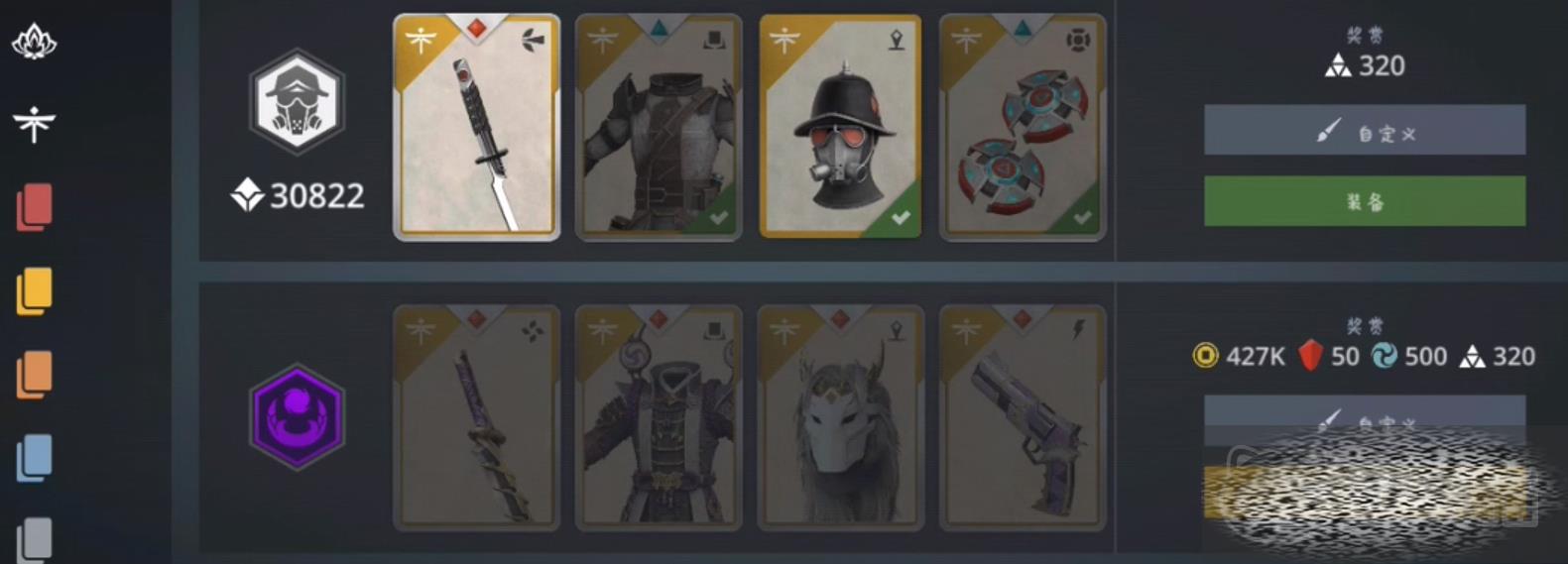Image resolution: width=1568 pixels, height=564 pixels.
Task: Select the dragonfly faction sidebar icon
Action: tap(34, 125)
